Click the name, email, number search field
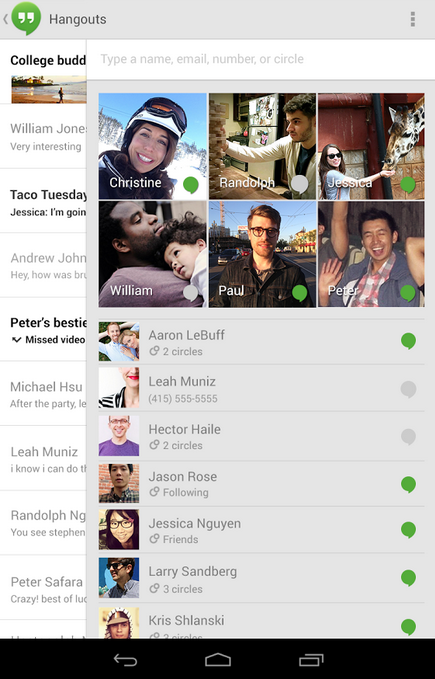Screen dimensions: 435x679 tap(261, 59)
